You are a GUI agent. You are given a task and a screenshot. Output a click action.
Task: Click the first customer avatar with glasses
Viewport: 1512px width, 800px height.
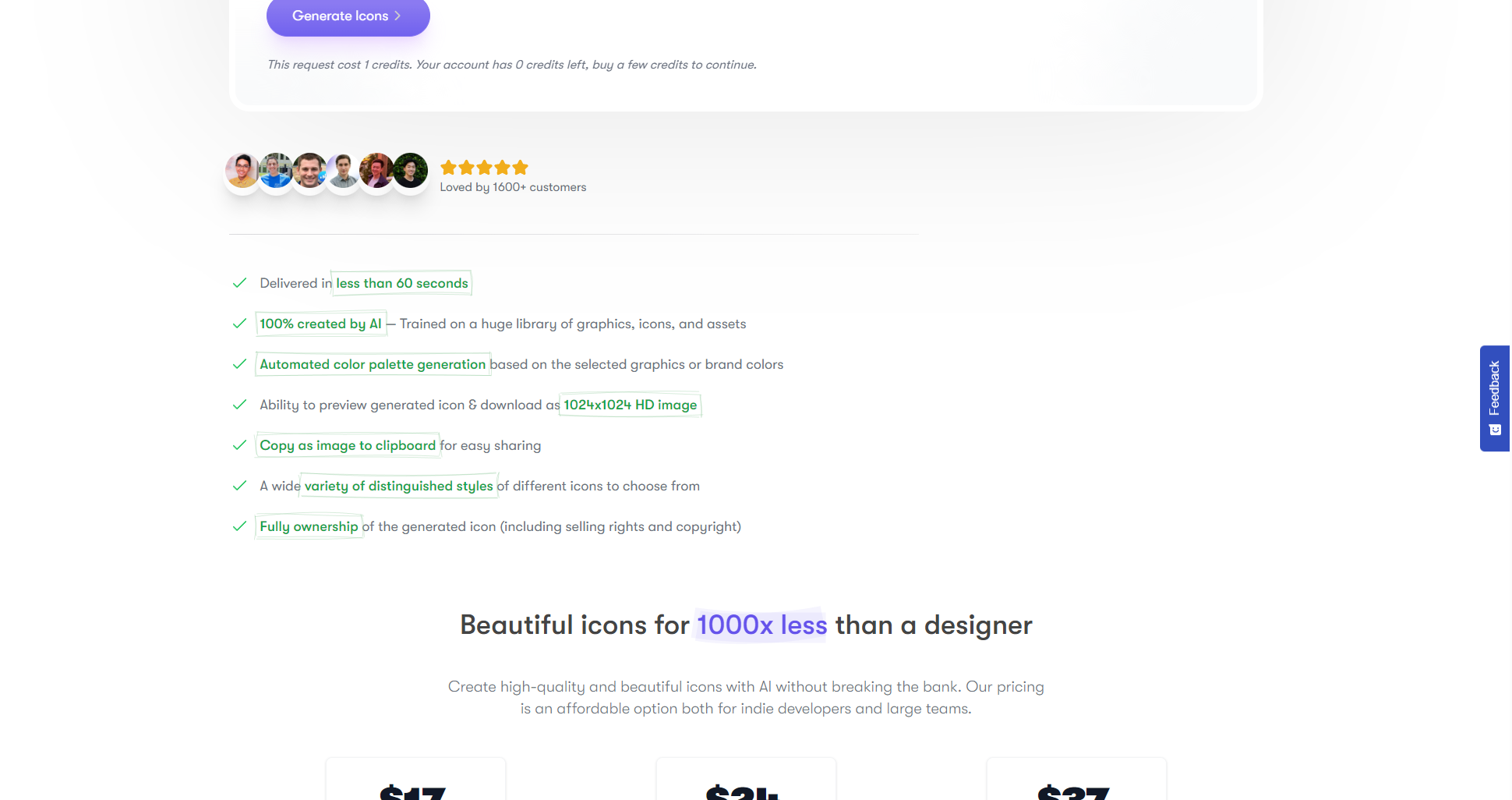point(242,171)
